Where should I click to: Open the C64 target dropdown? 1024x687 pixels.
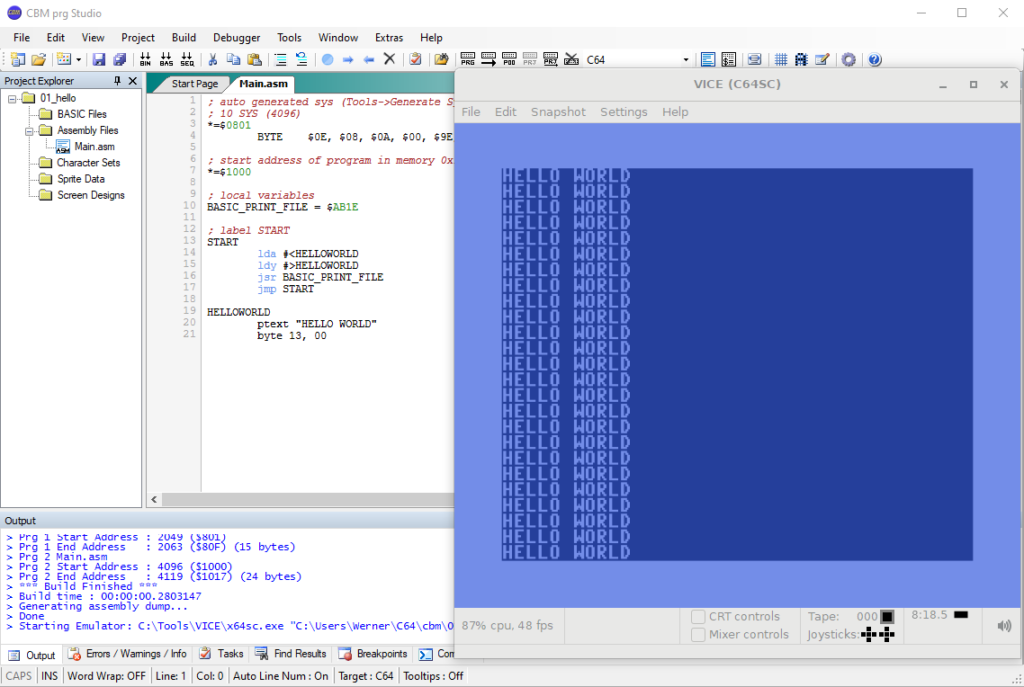coord(686,59)
